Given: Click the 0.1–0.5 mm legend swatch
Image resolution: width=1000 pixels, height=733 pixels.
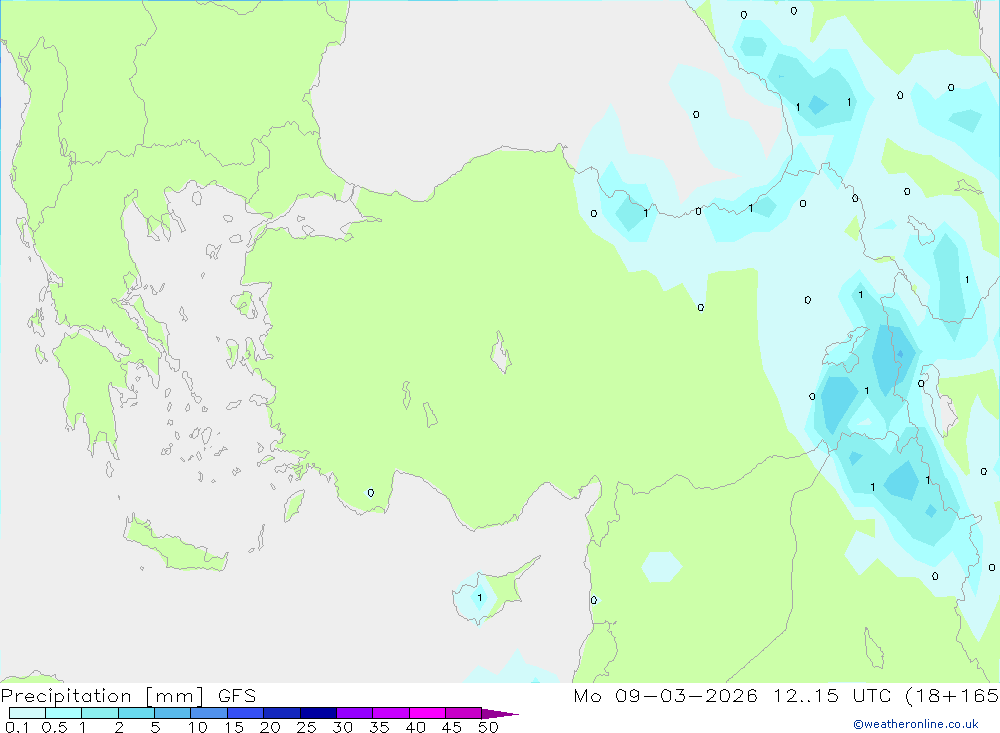Looking at the screenshot, I should point(27,713).
